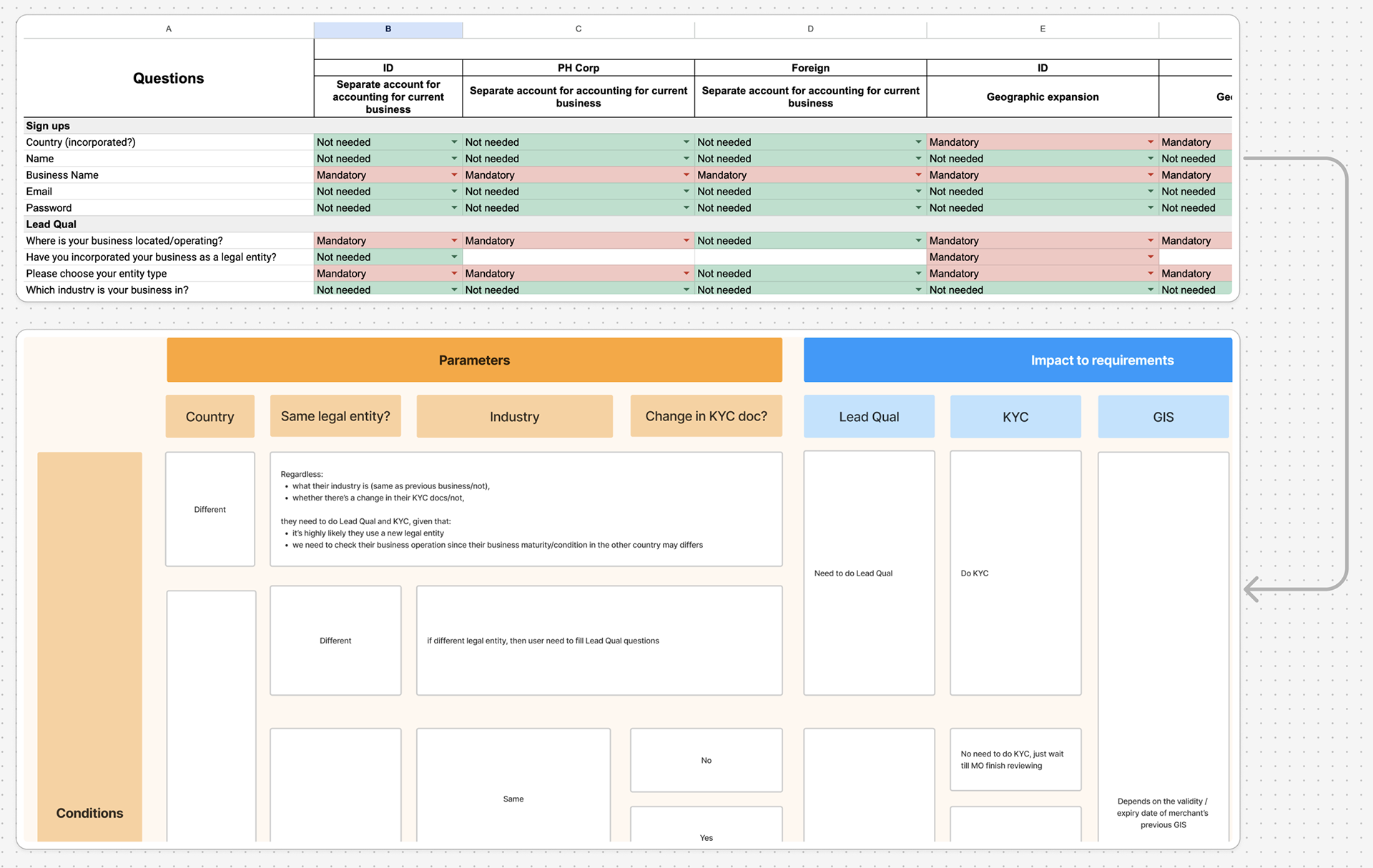Click the Parameters orange header block
This screenshot has height=868, width=1373.
[474, 360]
